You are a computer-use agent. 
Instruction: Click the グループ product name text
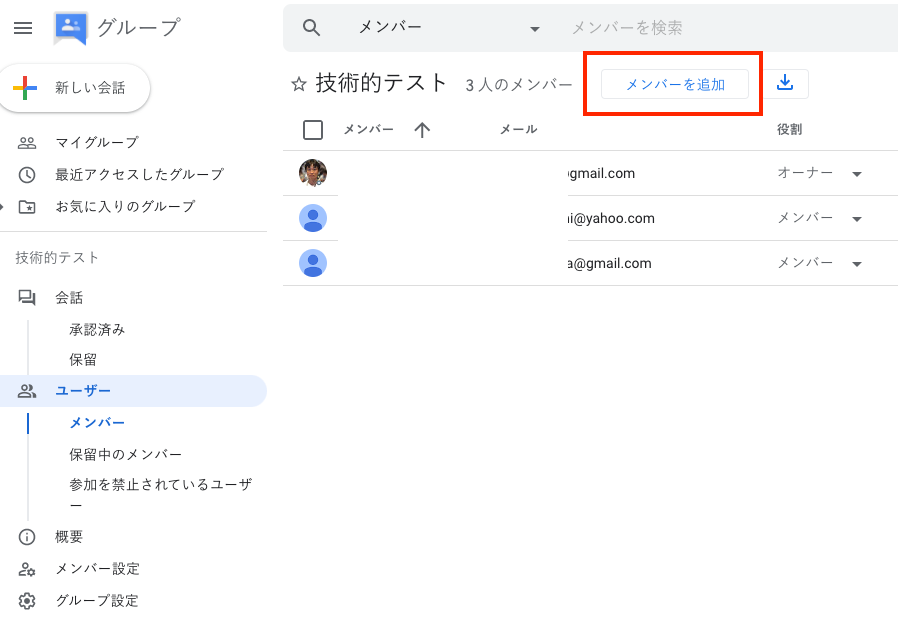click(x=139, y=27)
